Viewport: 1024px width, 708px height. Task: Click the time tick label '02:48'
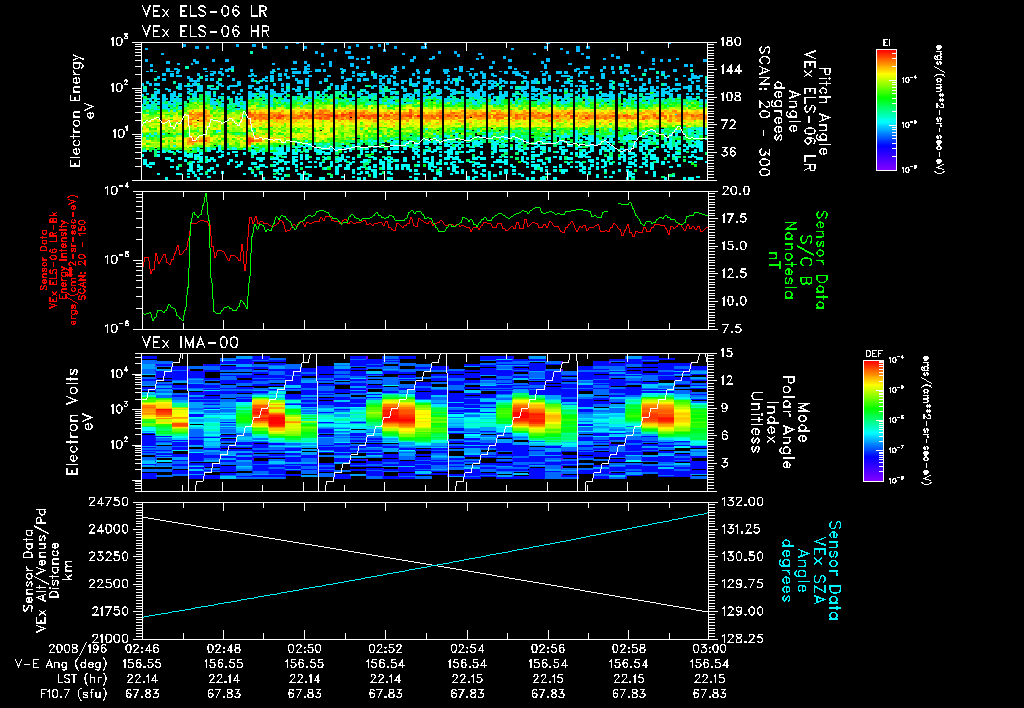click(x=223, y=649)
